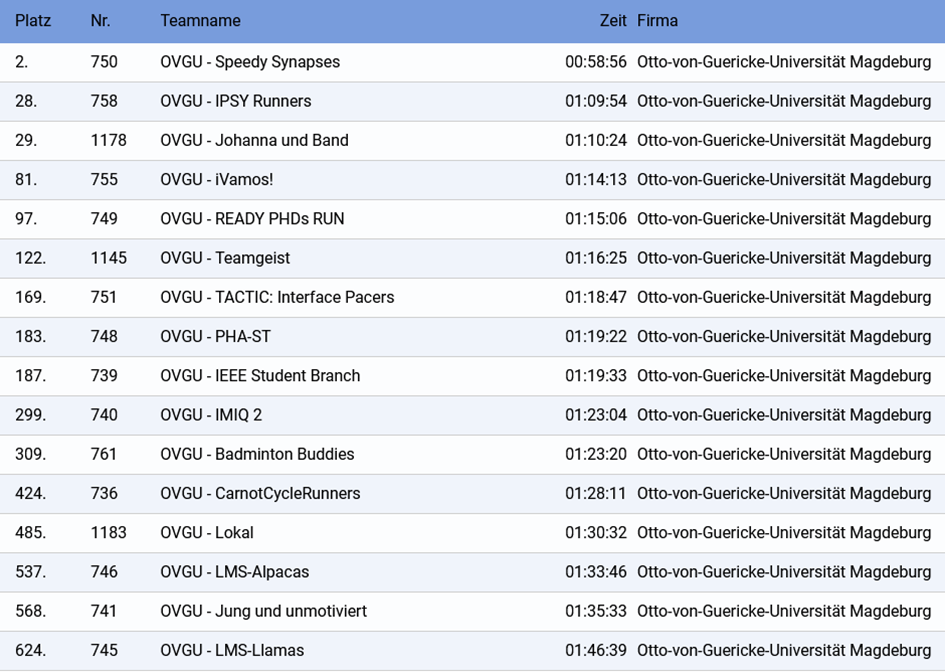Click time 00:58:56

(596, 62)
